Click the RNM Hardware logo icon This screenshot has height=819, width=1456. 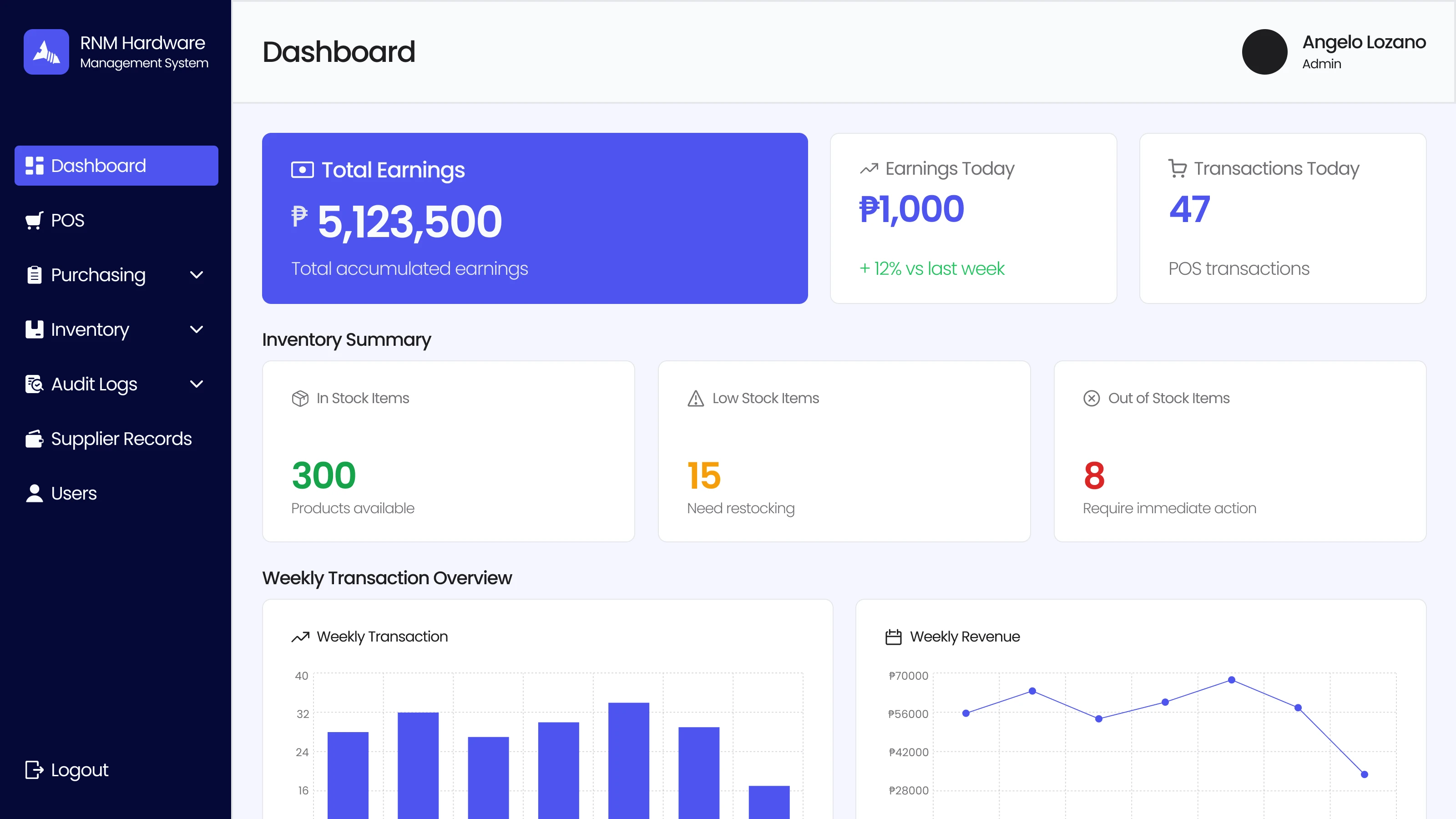click(x=46, y=51)
